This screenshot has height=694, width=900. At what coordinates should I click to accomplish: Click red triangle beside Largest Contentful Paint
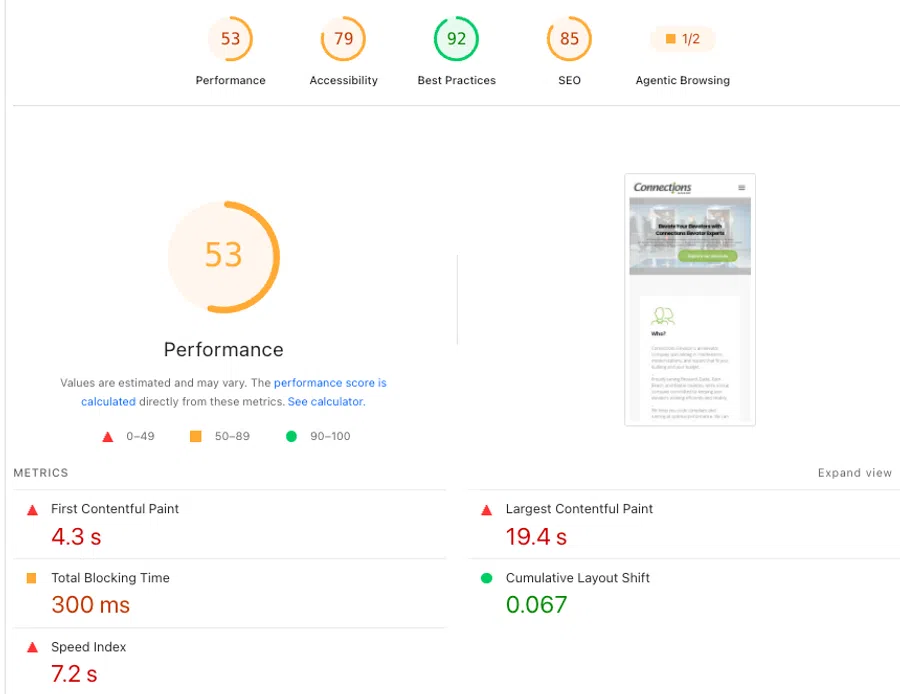tap(486, 510)
